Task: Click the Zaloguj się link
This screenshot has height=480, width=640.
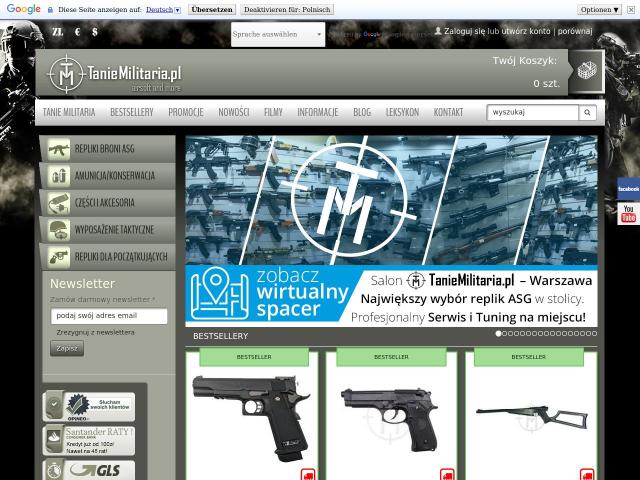Action: click(x=464, y=31)
